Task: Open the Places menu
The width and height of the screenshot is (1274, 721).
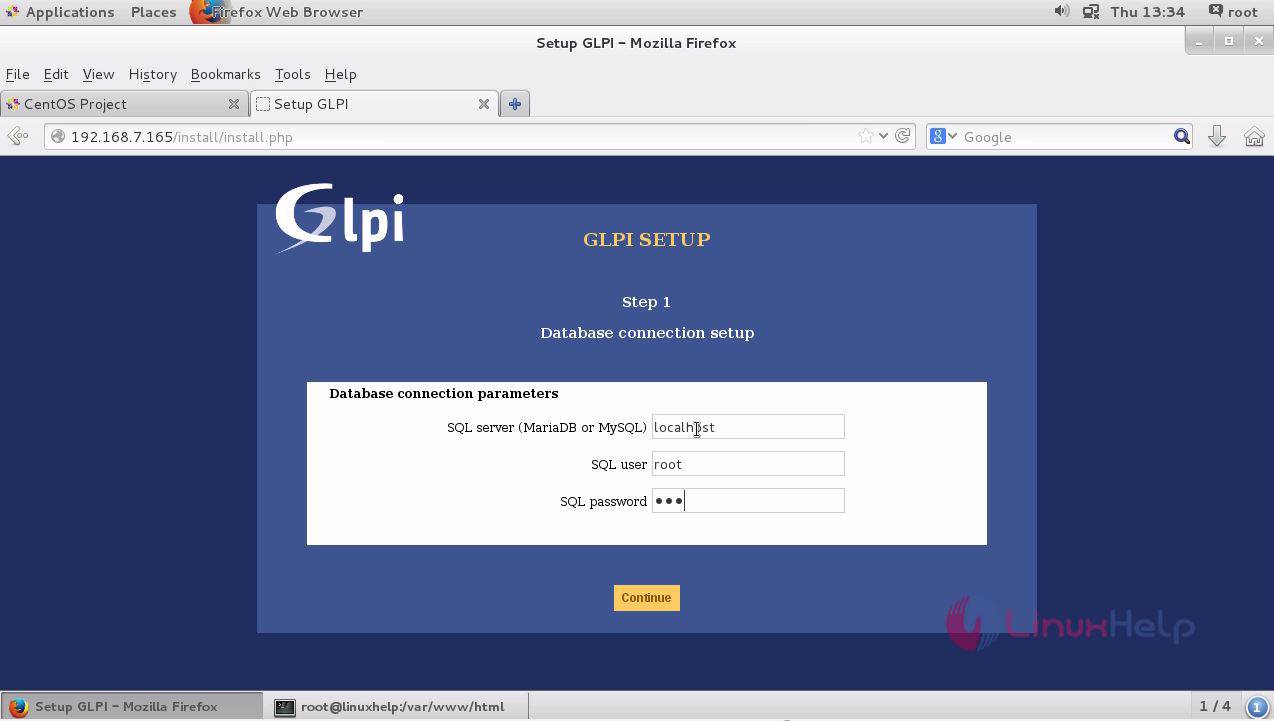Action: pos(153,12)
